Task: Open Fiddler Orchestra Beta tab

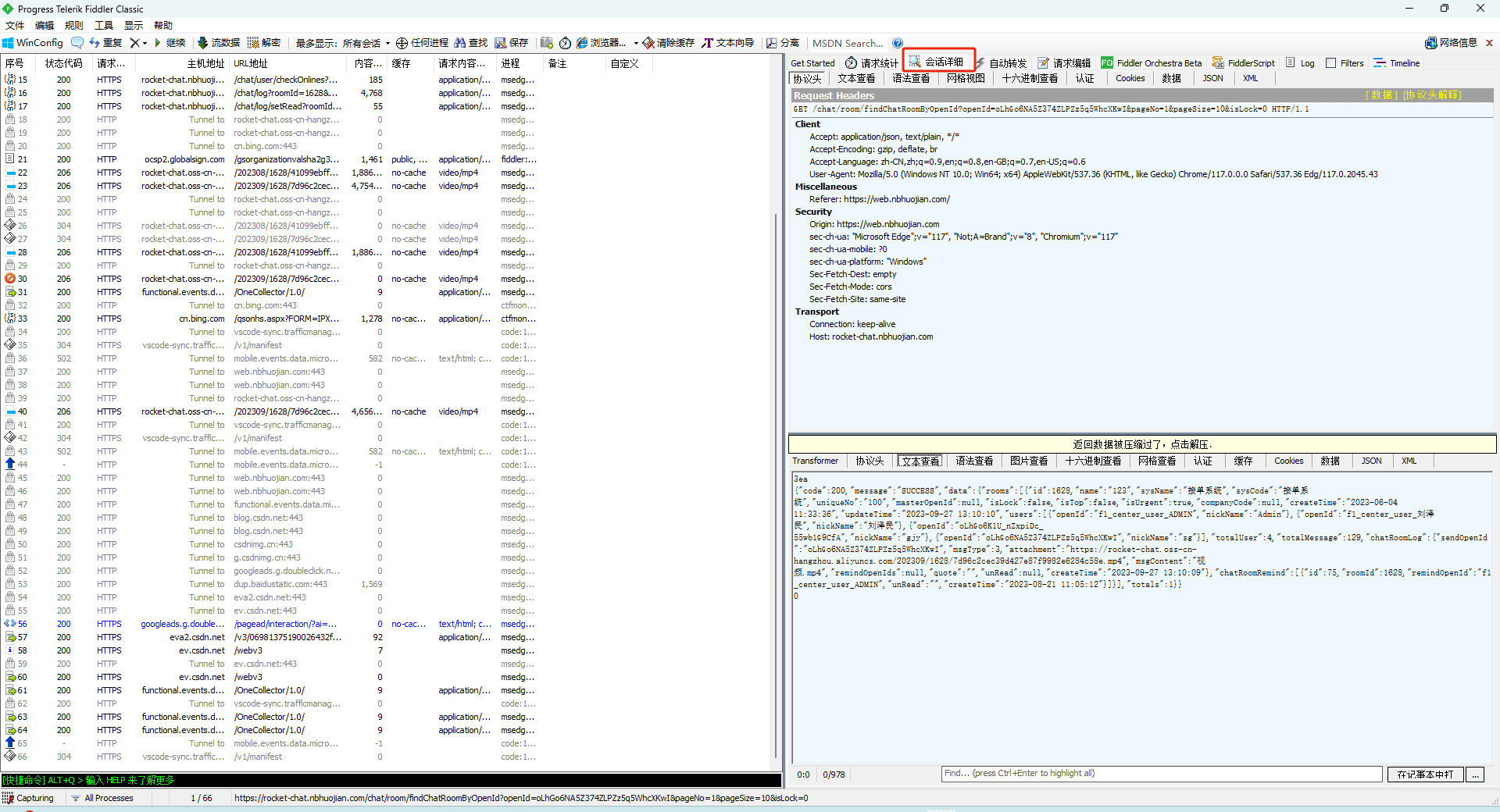Action: click(x=1151, y=63)
